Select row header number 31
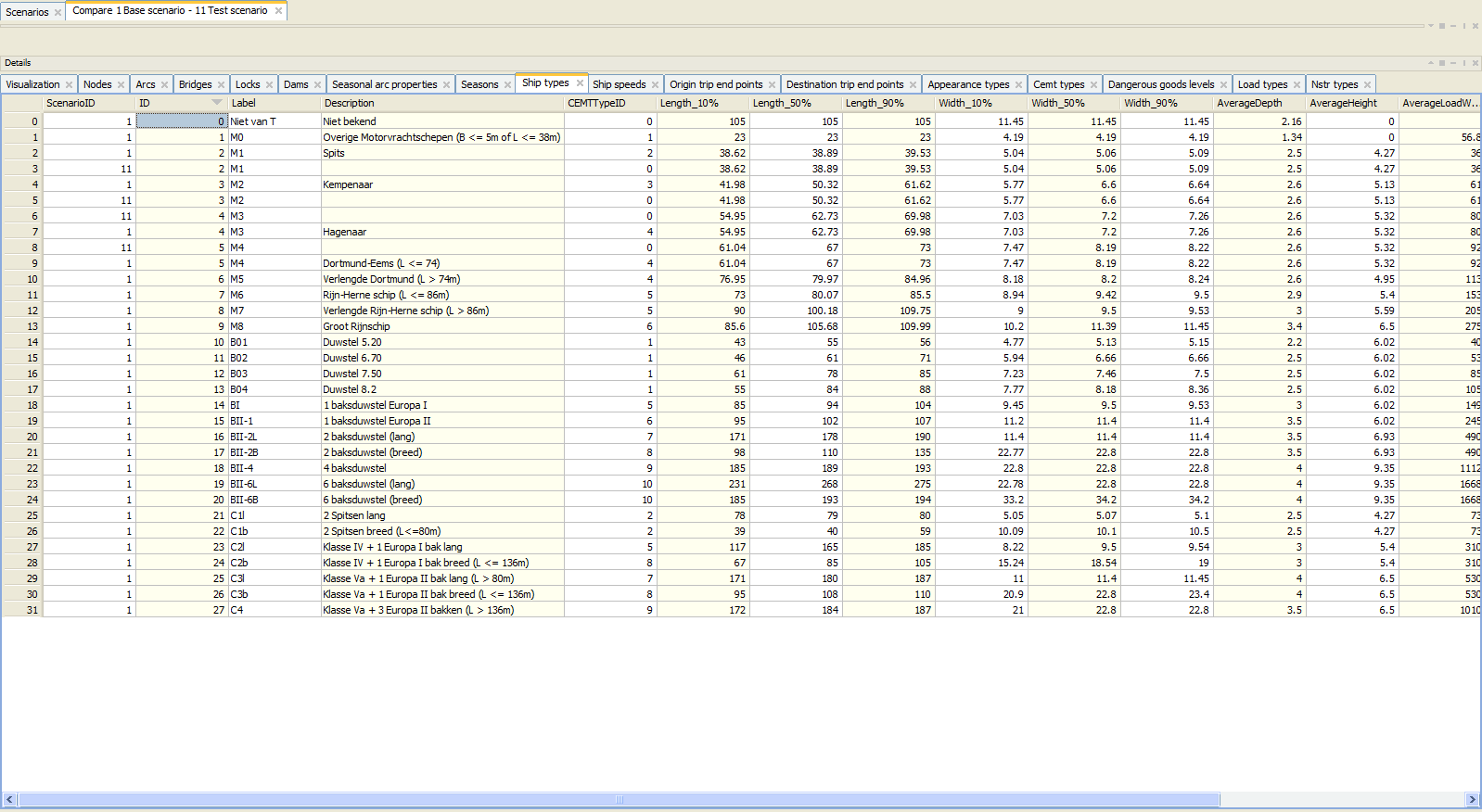This screenshot has height=812, width=1482. [21, 610]
